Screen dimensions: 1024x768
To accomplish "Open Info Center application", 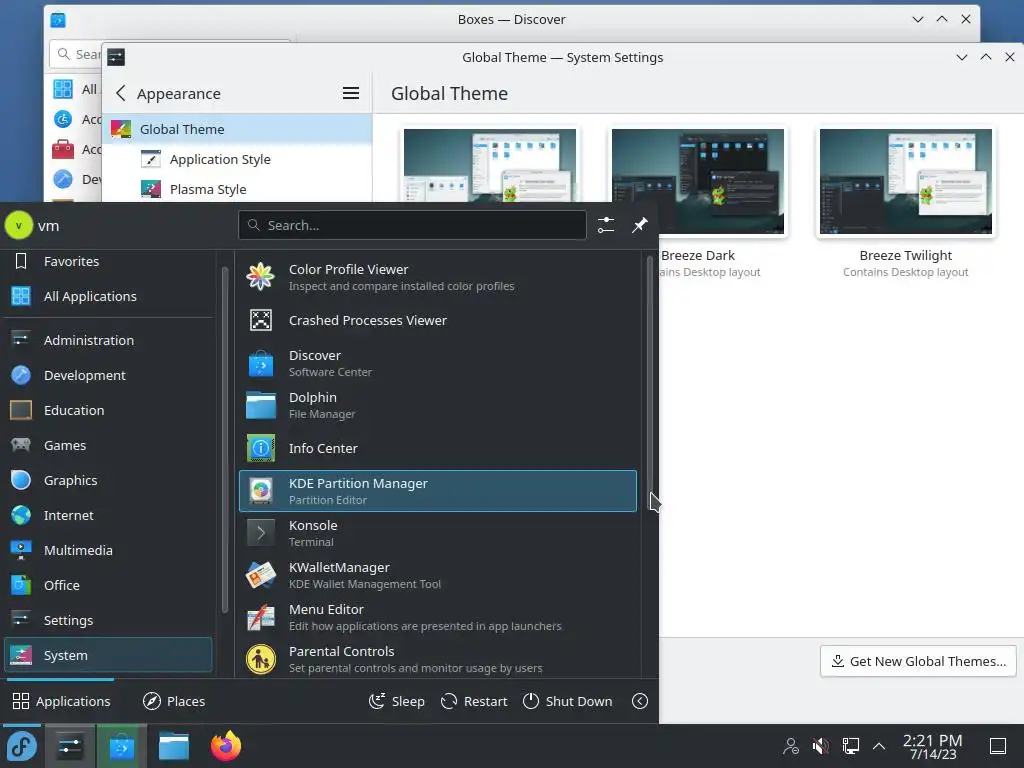I will tap(438, 448).
